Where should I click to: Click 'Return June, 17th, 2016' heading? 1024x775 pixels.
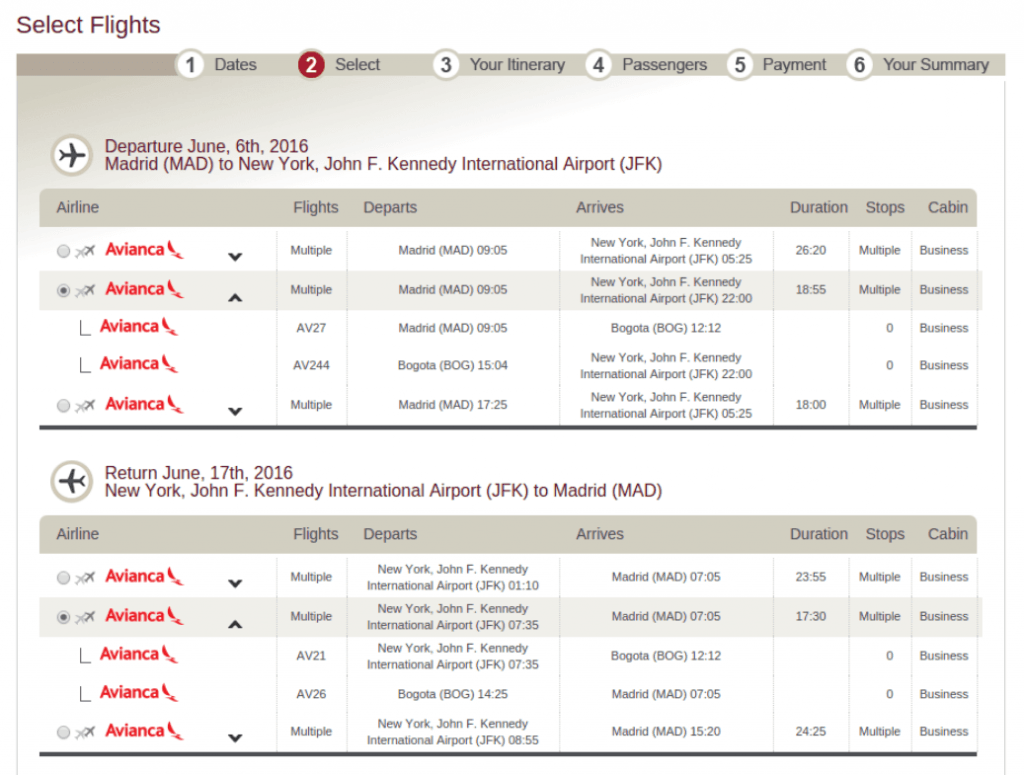[x=199, y=472]
